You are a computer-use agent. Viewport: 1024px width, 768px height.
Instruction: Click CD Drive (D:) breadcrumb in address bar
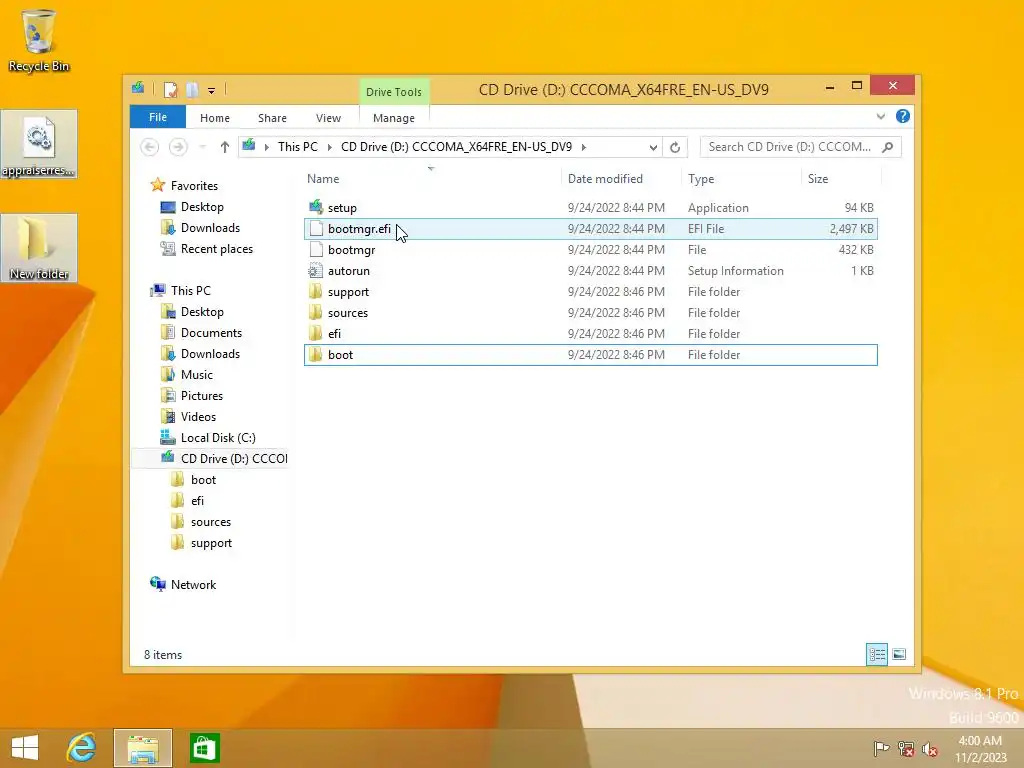(x=456, y=147)
